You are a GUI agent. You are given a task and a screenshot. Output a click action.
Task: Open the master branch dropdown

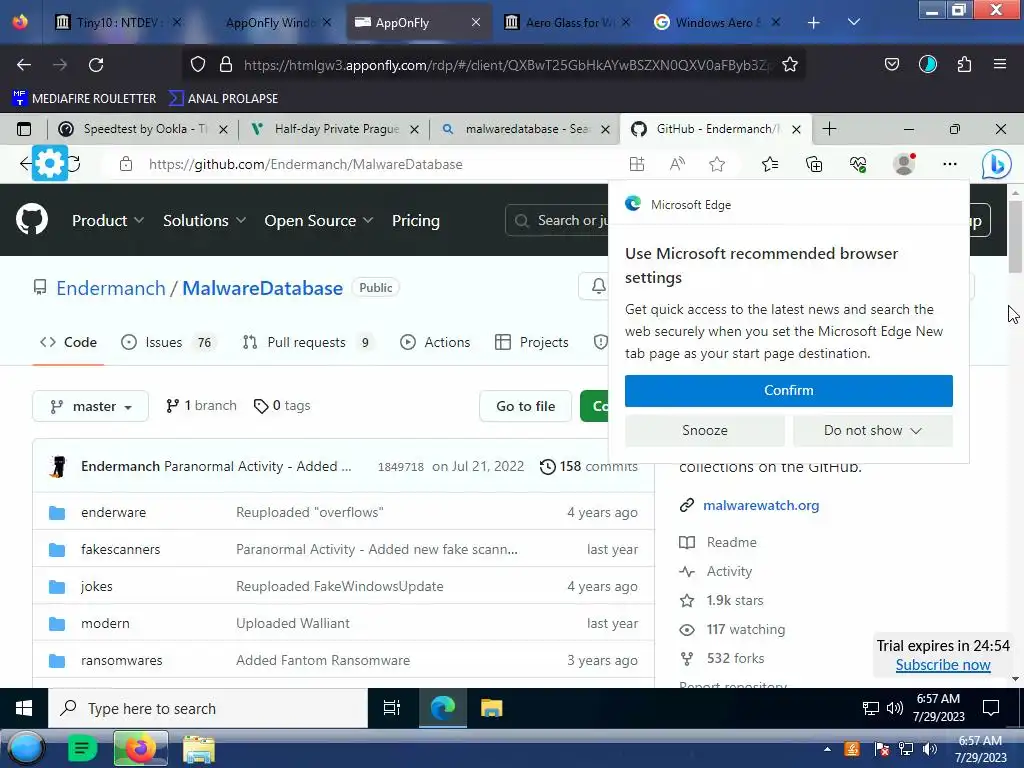91,406
